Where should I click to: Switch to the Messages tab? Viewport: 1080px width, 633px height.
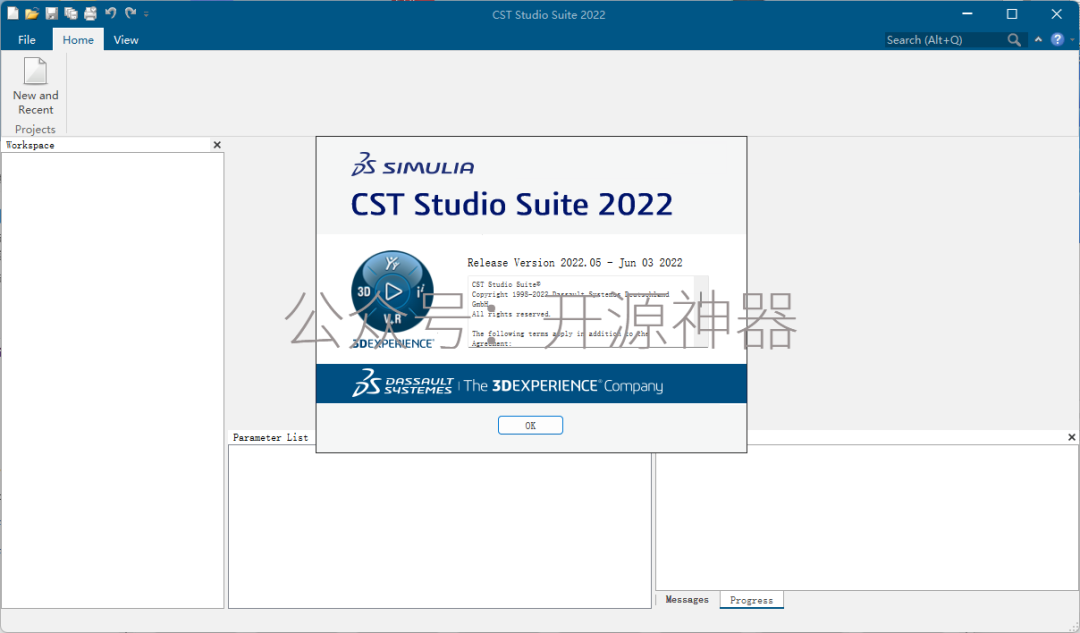click(687, 600)
